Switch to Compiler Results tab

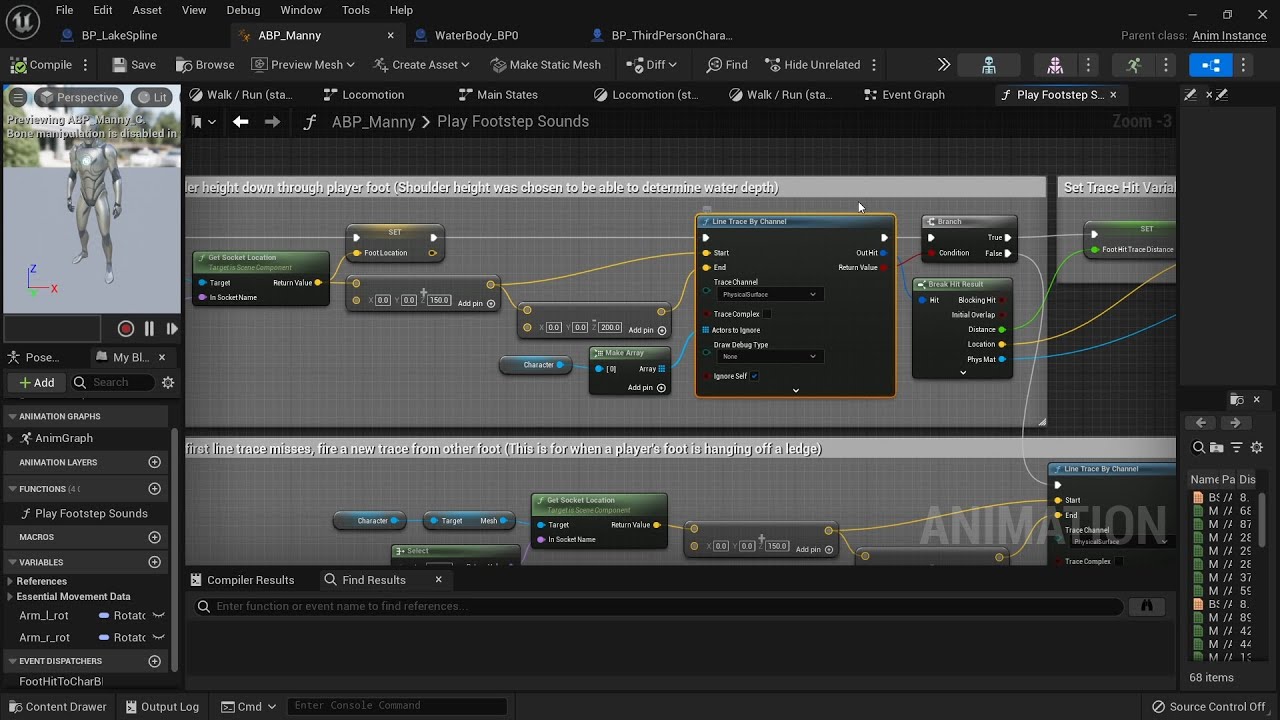tap(241, 580)
